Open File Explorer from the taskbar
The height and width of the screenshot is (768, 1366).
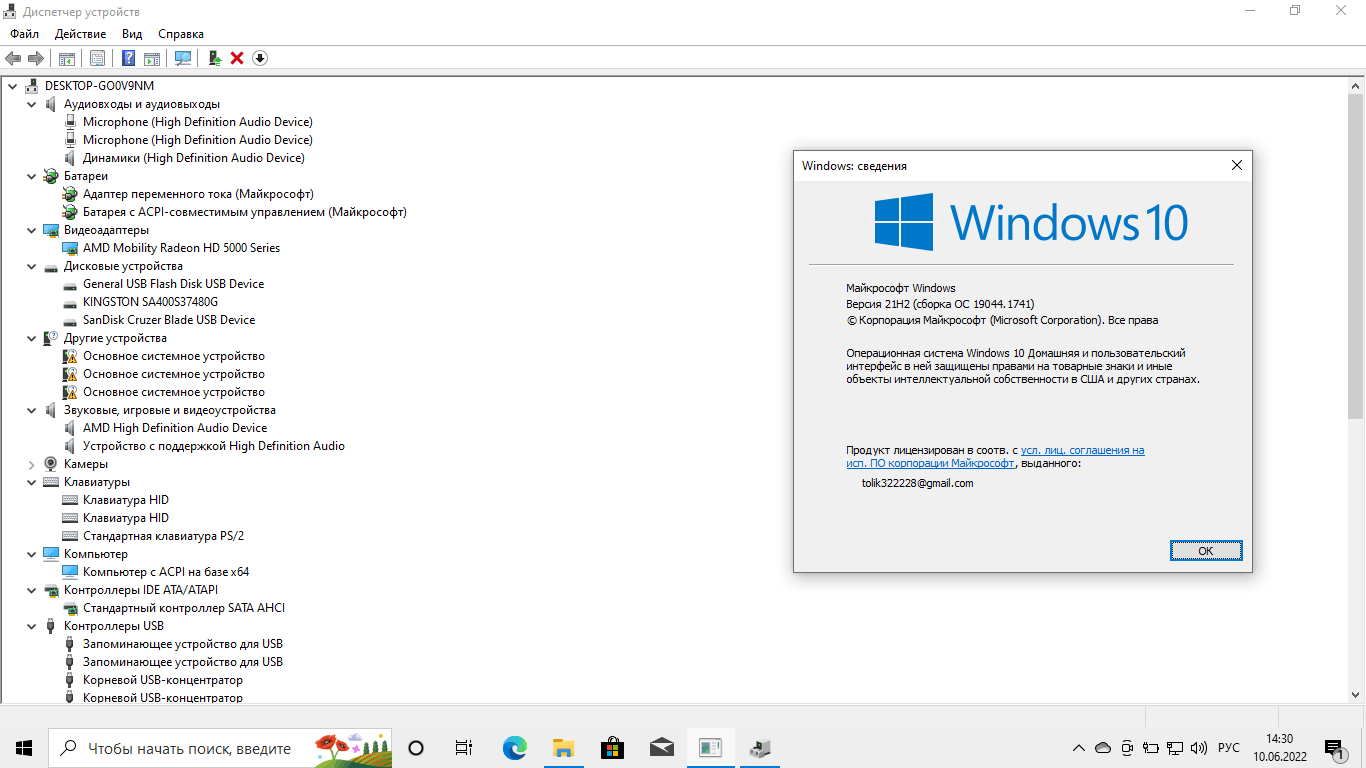(x=563, y=748)
